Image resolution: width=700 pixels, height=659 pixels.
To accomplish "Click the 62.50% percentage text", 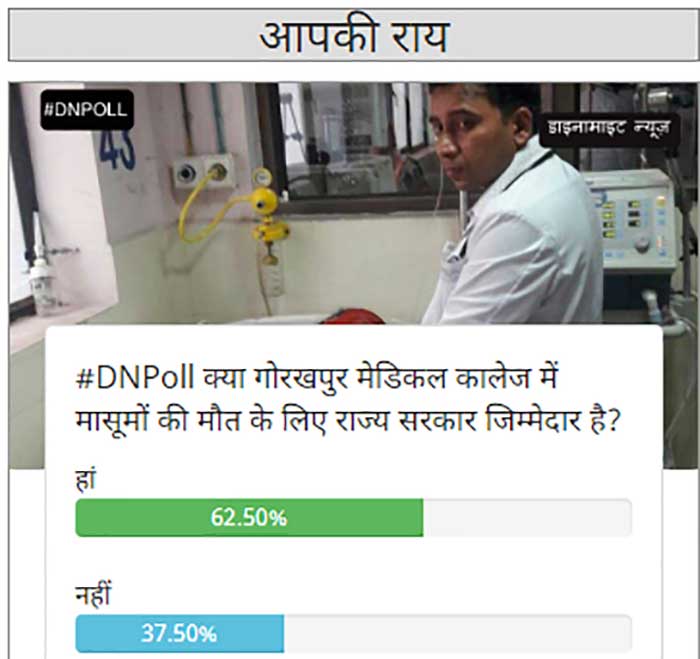I will tap(249, 518).
